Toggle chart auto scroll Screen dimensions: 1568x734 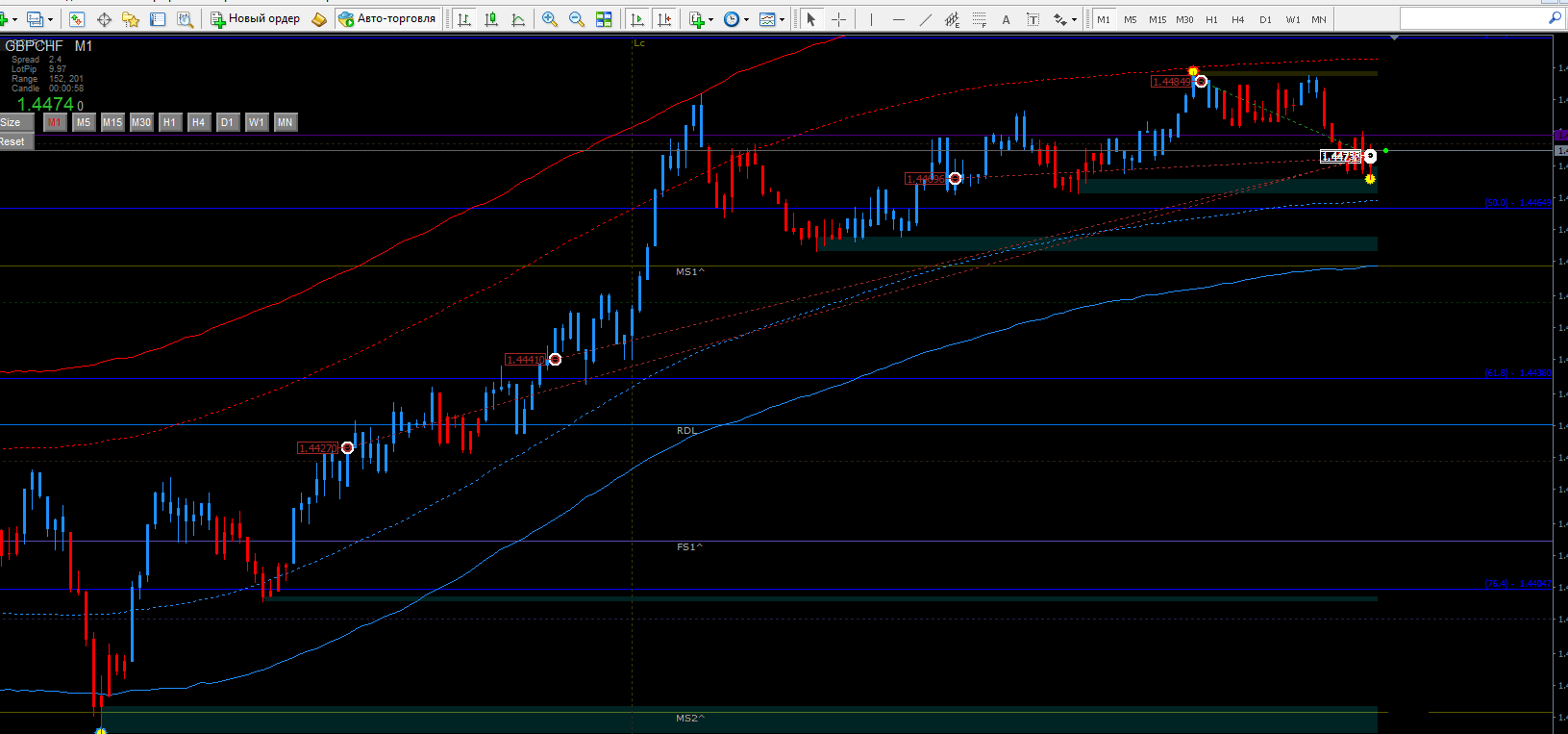637,19
